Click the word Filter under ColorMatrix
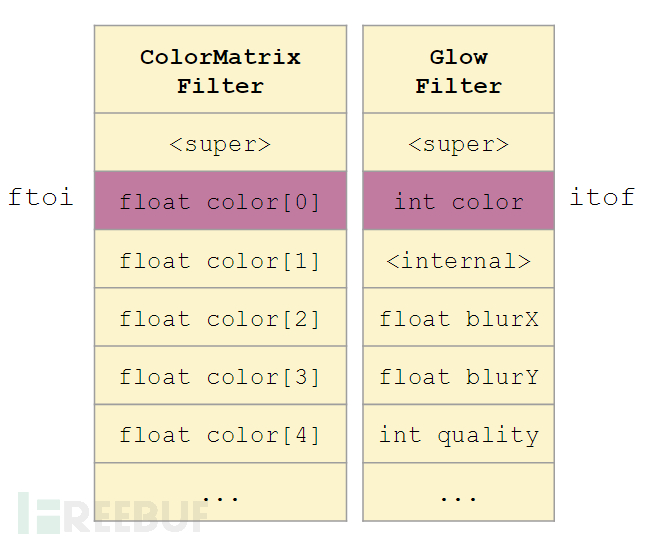 (x=220, y=86)
